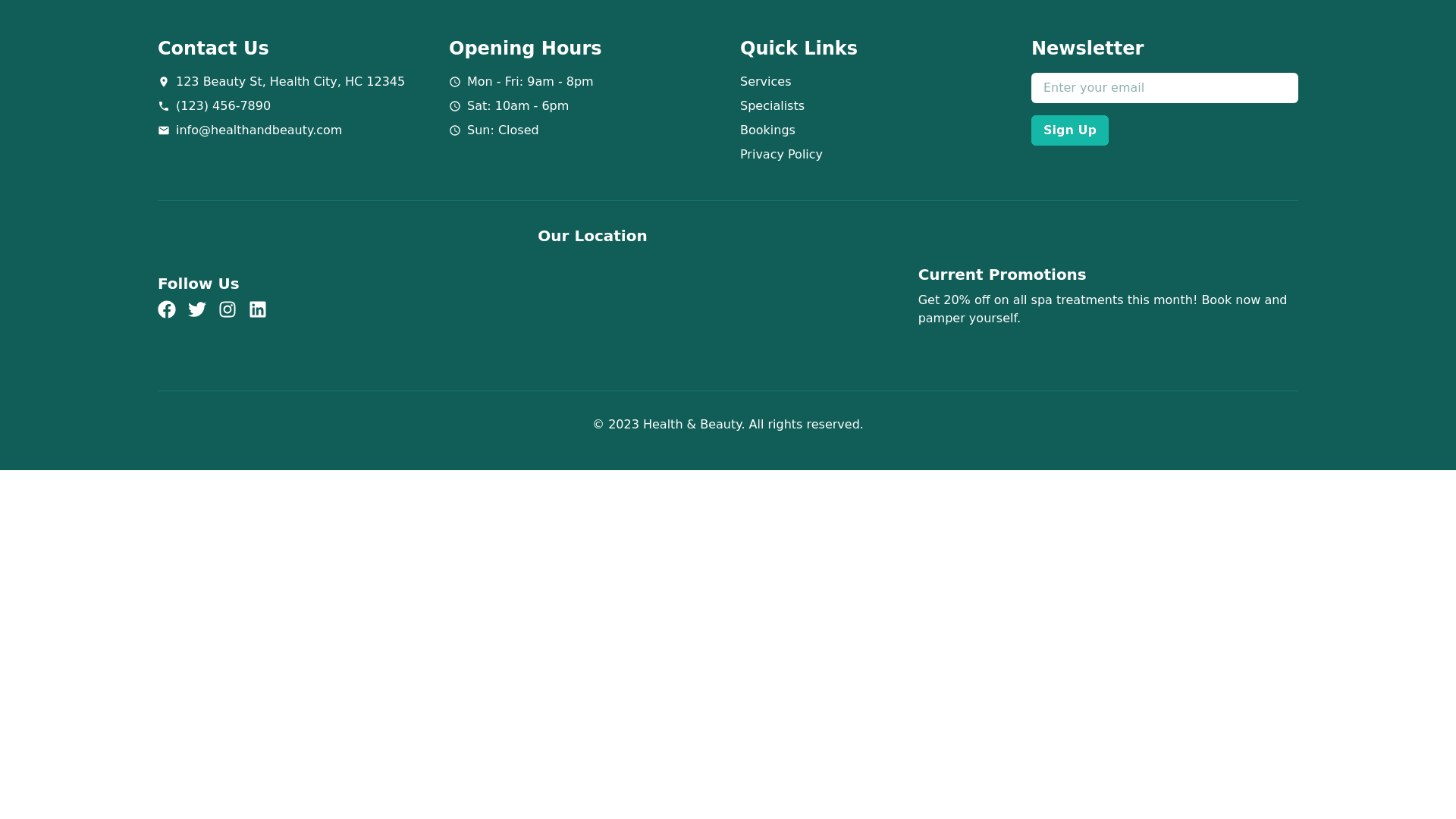Open the Twitter social icon

(x=197, y=309)
